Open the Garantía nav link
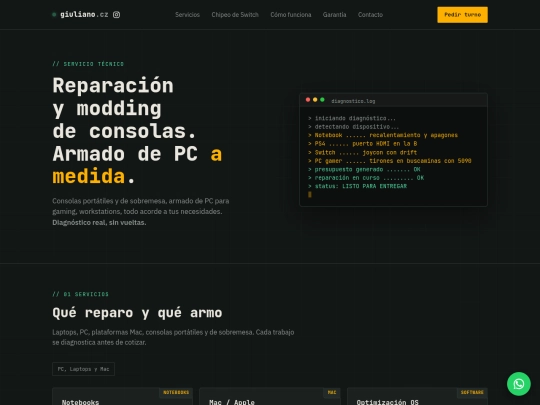 tap(334, 15)
